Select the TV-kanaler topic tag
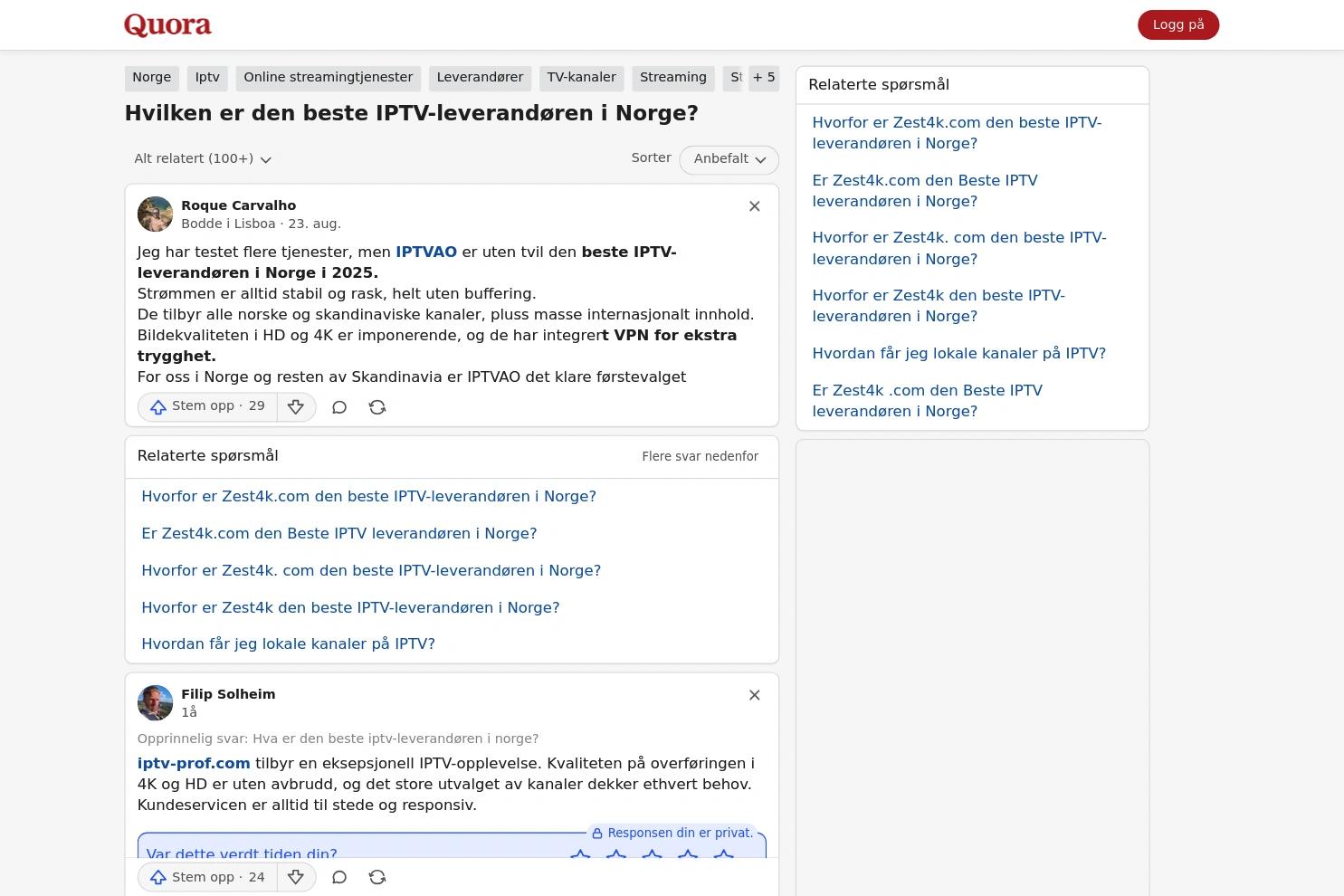1344x896 pixels. 581,78
